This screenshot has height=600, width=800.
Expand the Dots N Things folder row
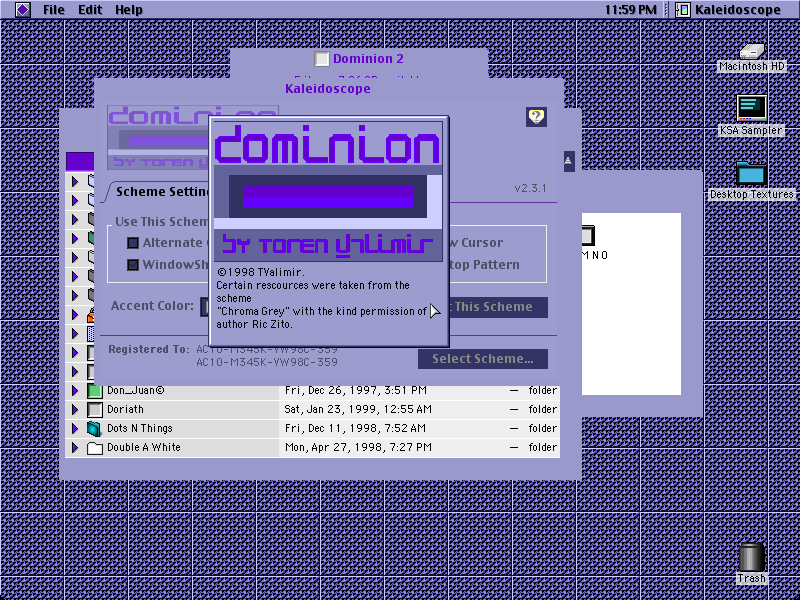pyautogui.click(x=75, y=429)
